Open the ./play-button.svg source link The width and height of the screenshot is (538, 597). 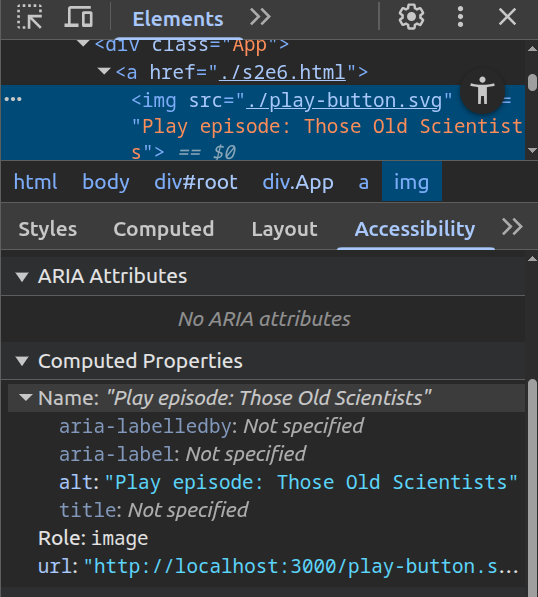tap(344, 101)
